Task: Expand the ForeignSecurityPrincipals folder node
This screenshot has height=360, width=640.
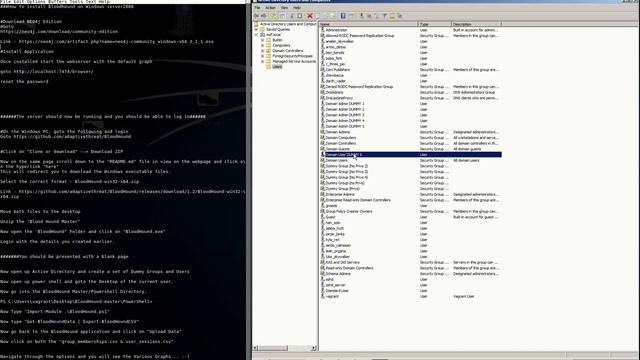Action: (x=262, y=56)
